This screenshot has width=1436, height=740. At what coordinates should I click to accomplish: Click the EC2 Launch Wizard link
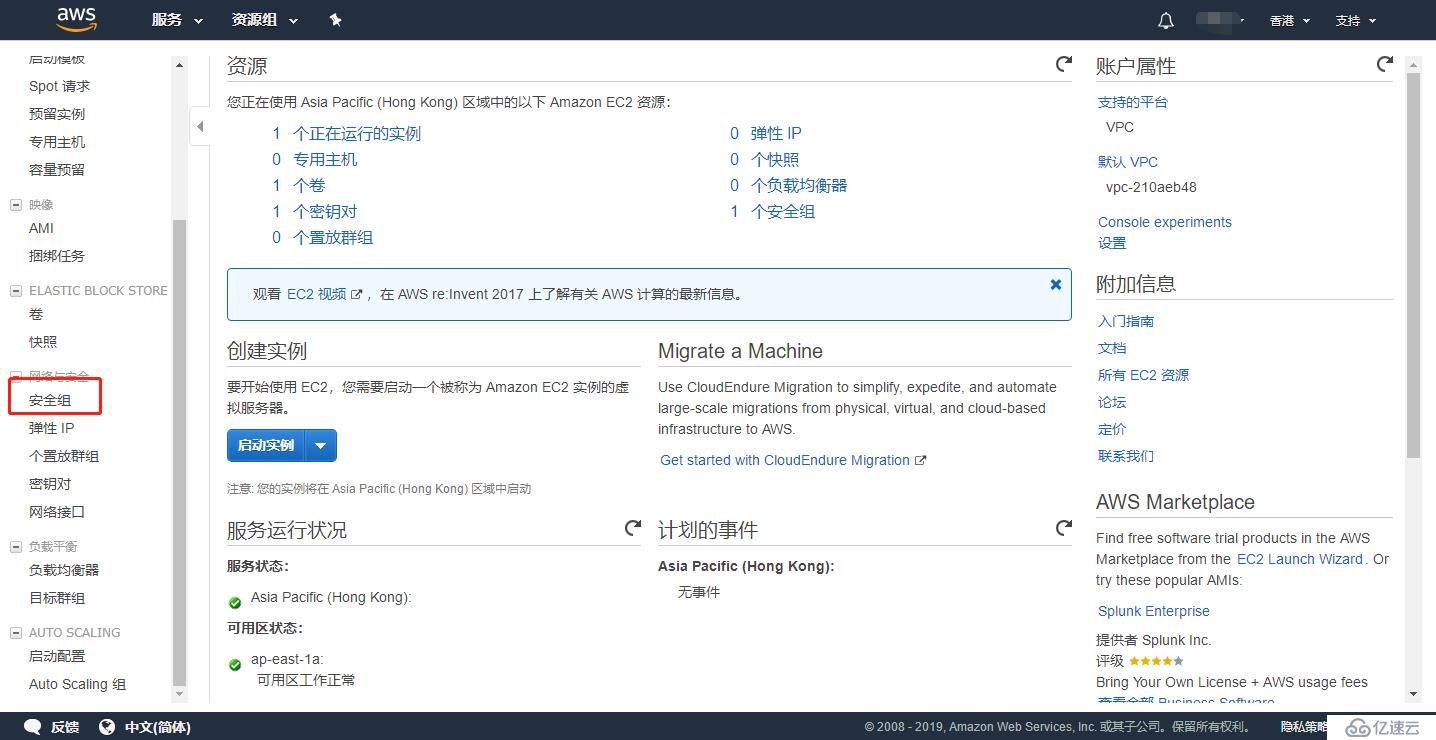tap(1300, 559)
